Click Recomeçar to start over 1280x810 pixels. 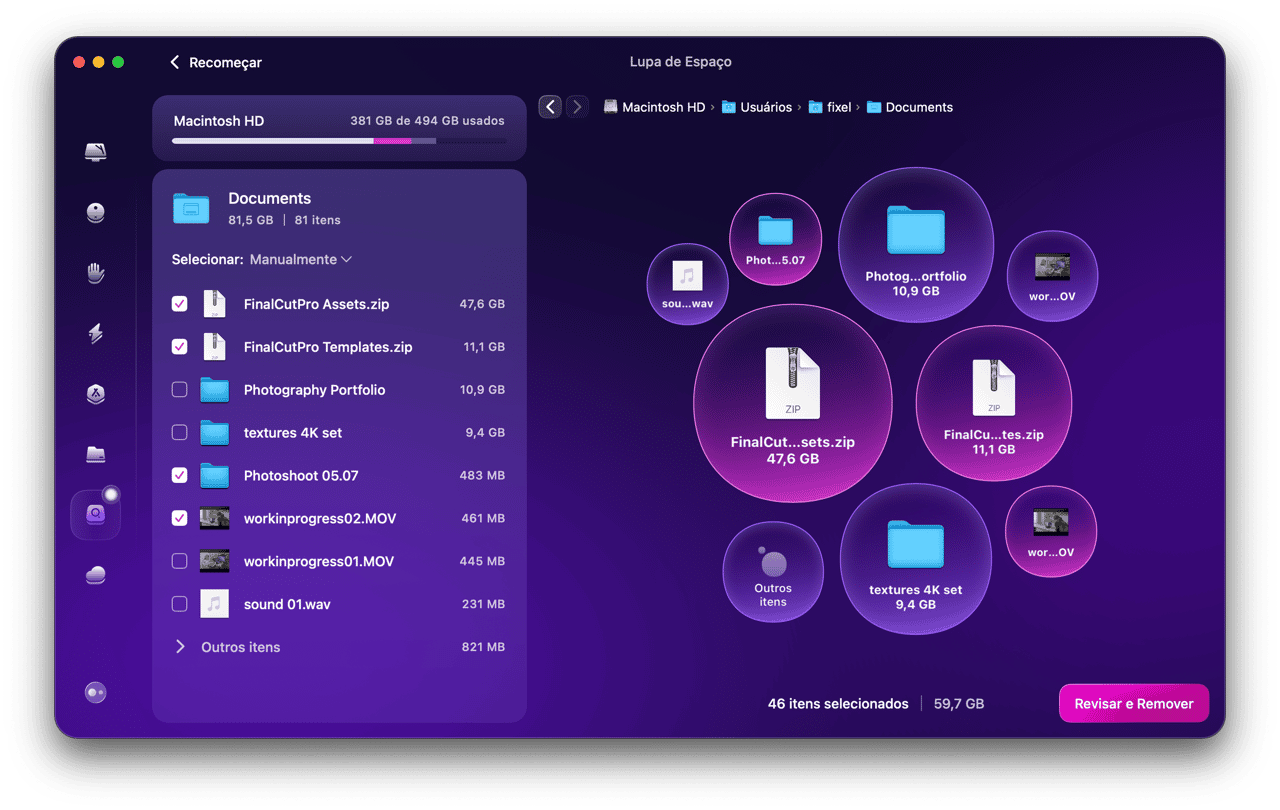click(x=216, y=62)
